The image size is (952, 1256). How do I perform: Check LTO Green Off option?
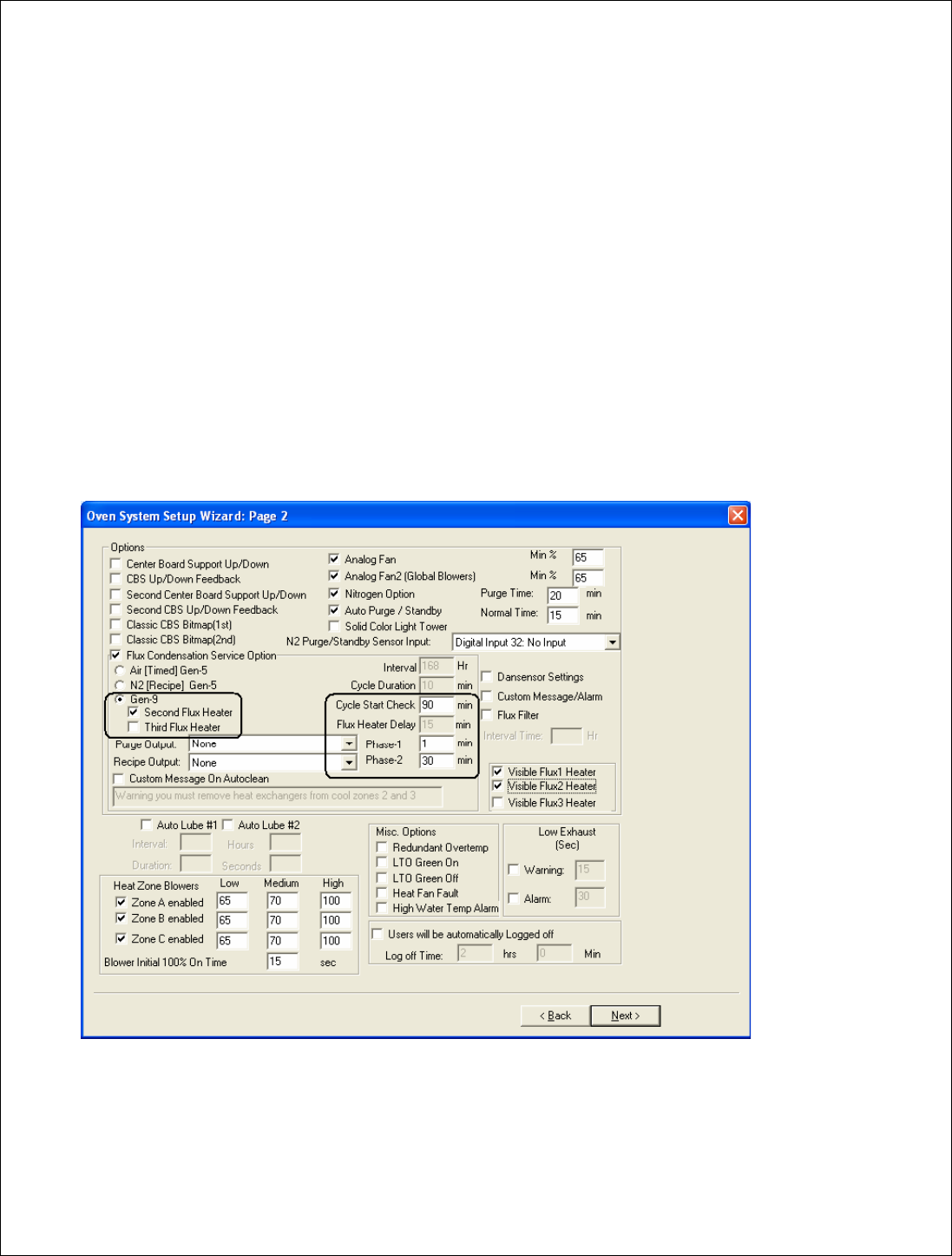pos(382,878)
